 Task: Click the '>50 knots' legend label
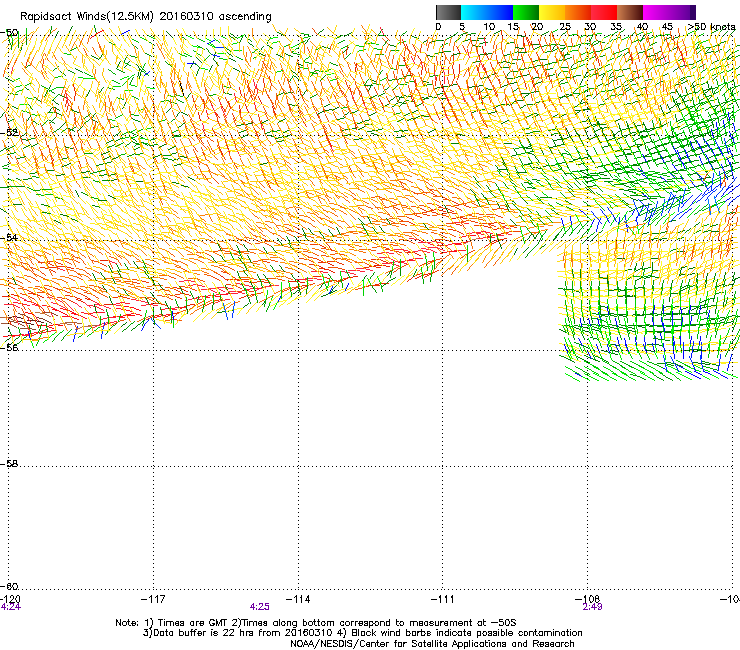coord(712,27)
